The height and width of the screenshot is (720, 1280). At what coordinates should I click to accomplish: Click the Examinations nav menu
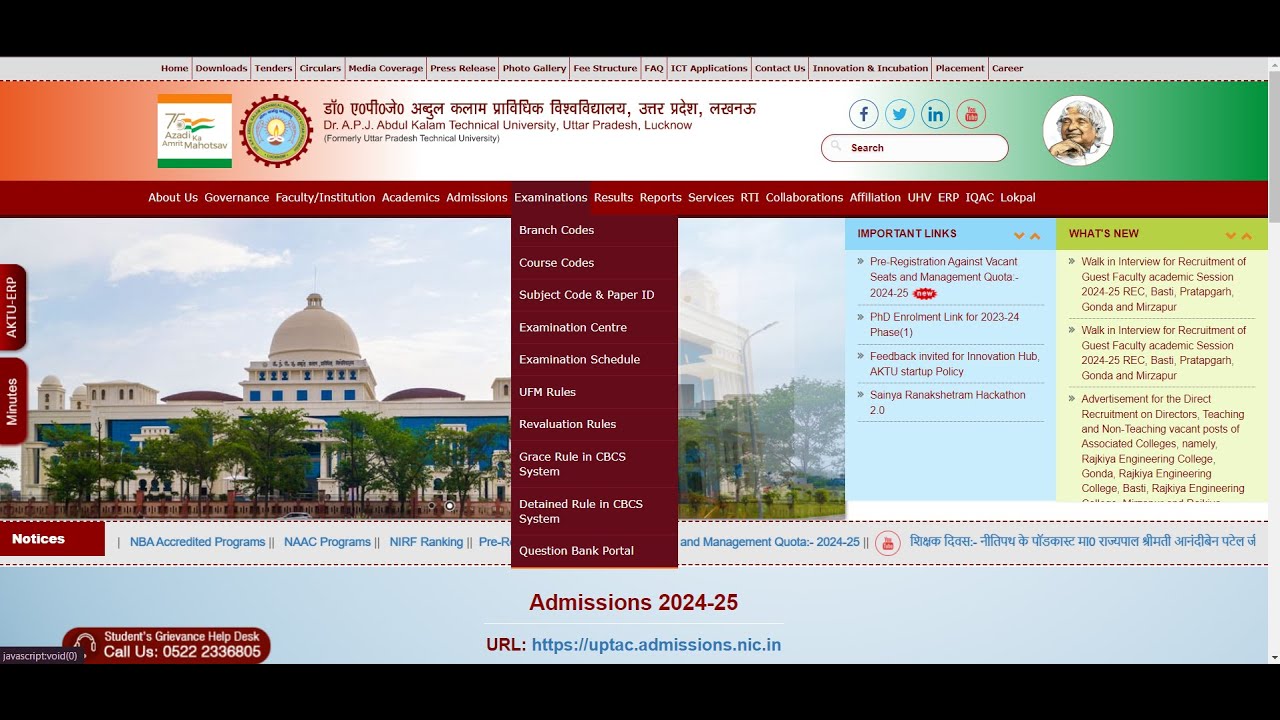[550, 197]
